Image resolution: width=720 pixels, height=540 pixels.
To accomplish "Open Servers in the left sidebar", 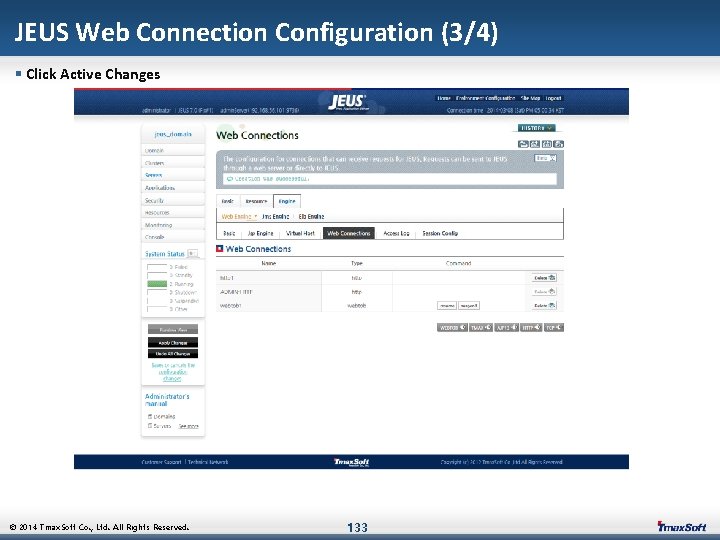I will click(173, 175).
